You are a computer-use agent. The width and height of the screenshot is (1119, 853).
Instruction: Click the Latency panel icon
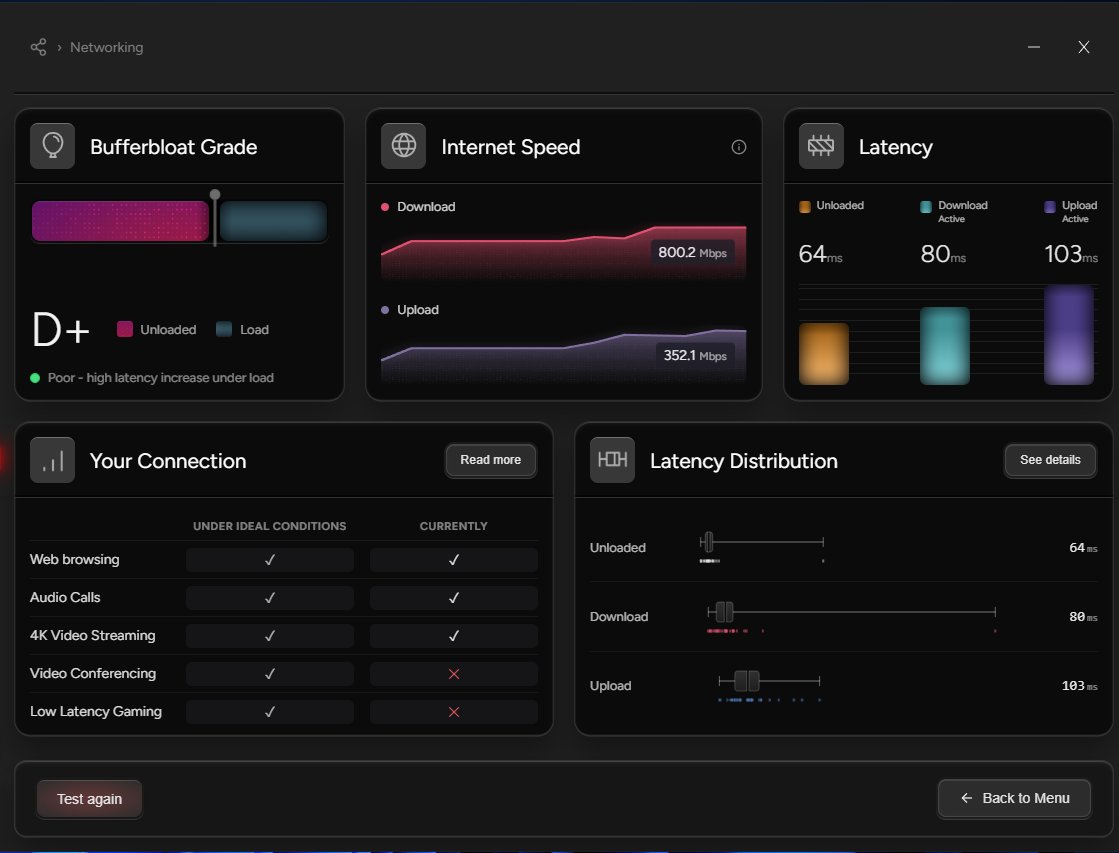click(x=821, y=146)
